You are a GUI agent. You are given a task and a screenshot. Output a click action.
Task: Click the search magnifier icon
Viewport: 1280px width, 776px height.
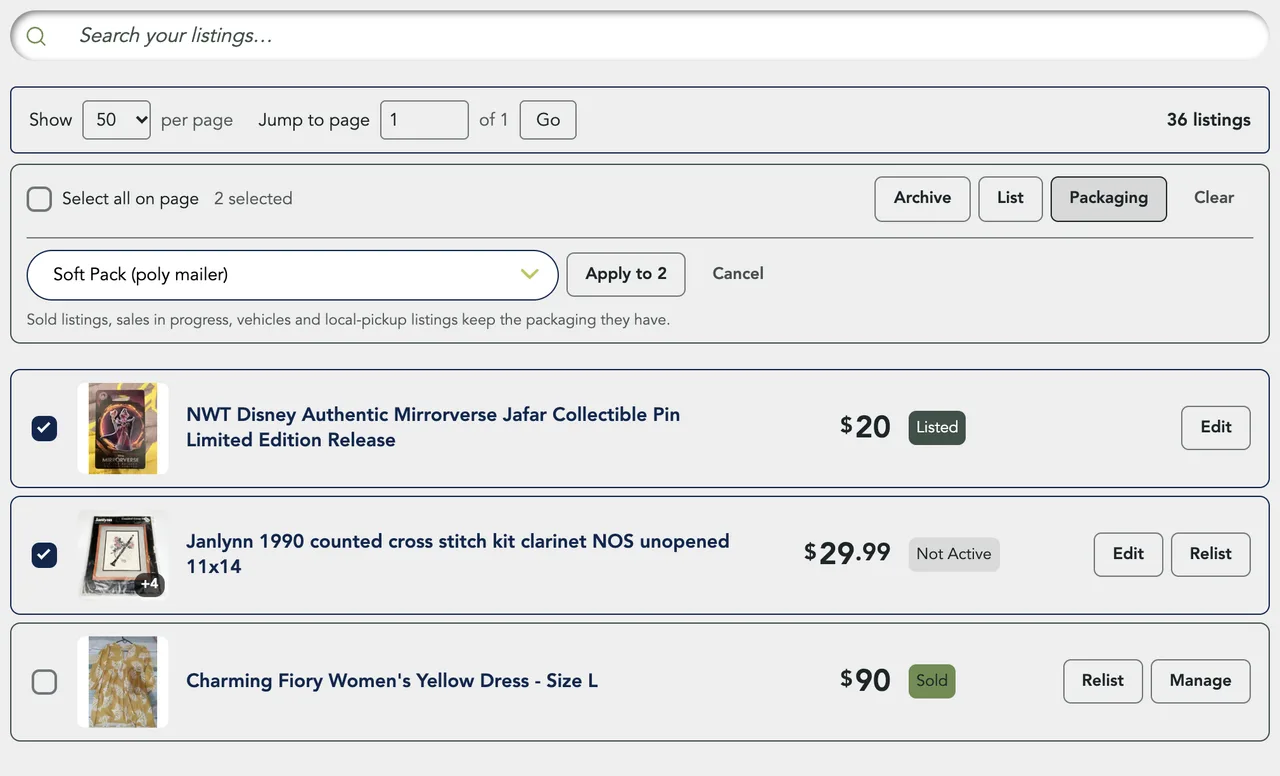click(37, 37)
